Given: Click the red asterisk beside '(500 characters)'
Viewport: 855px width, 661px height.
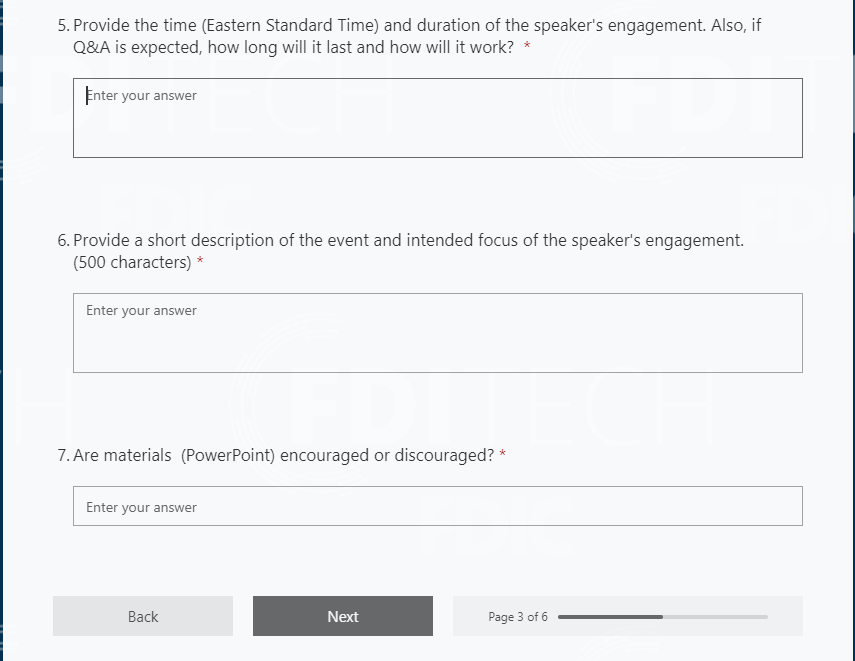Looking at the screenshot, I should pyautogui.click(x=200, y=263).
